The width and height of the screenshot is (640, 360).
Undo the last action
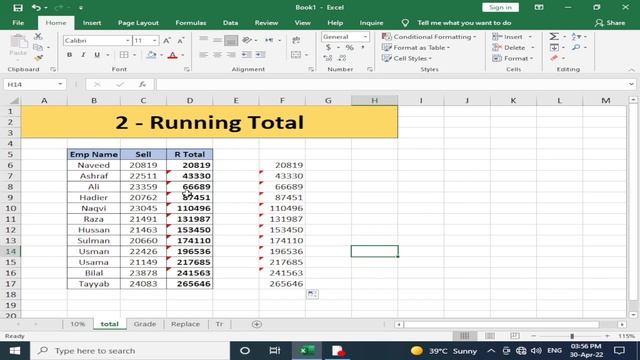pos(36,7)
